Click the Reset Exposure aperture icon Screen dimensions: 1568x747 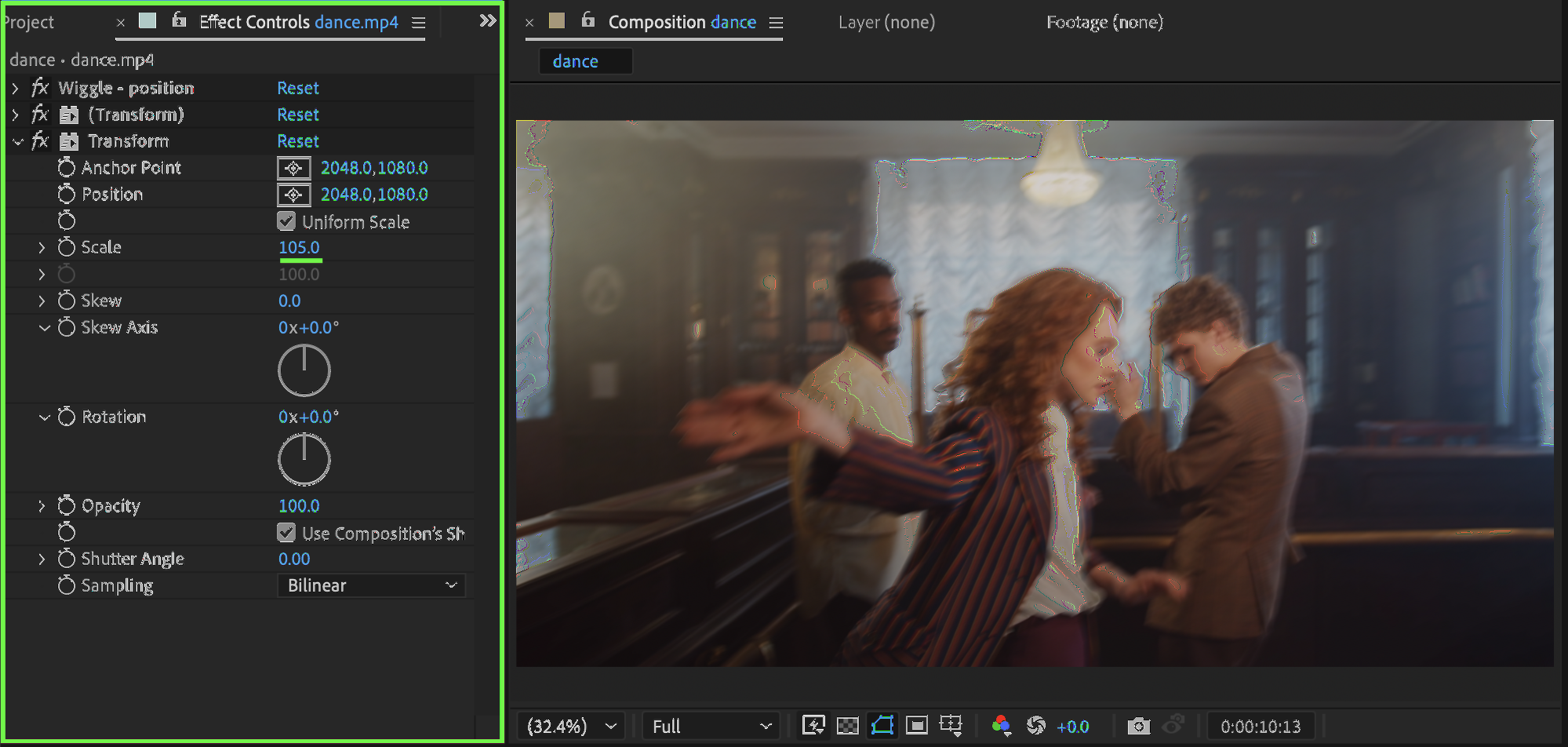point(1036,725)
